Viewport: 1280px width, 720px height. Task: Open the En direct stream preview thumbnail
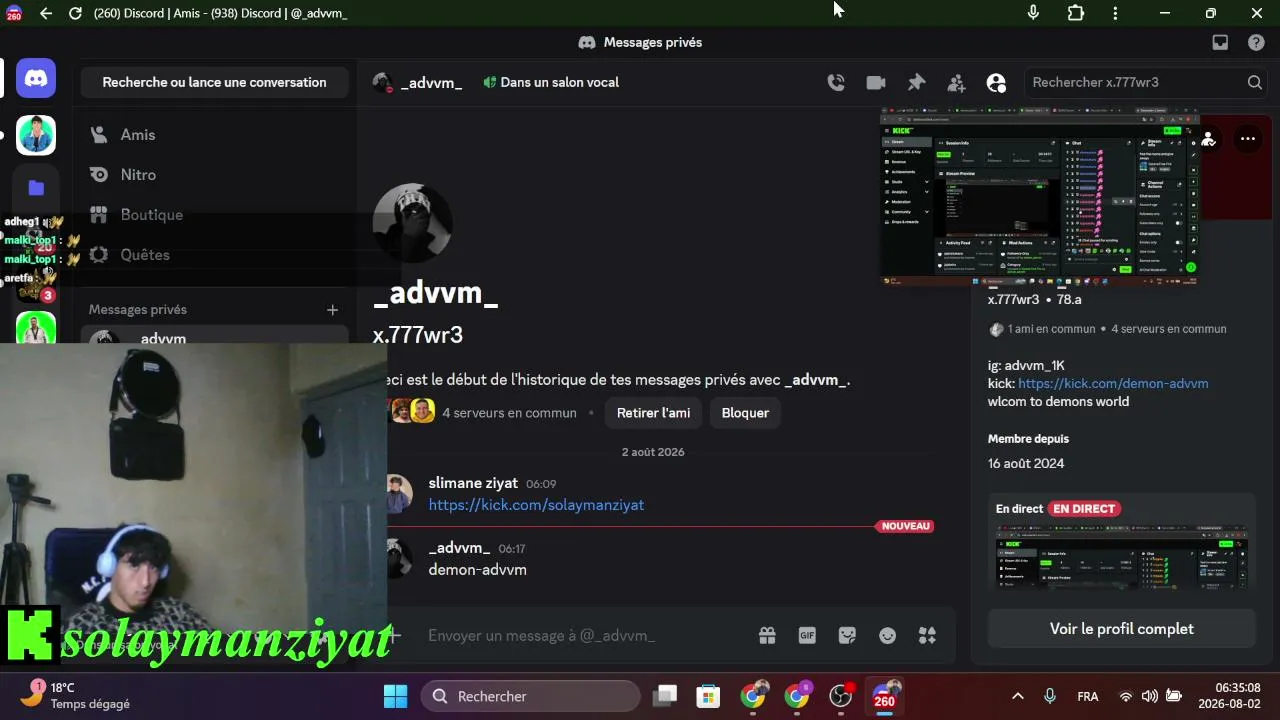pos(1122,558)
